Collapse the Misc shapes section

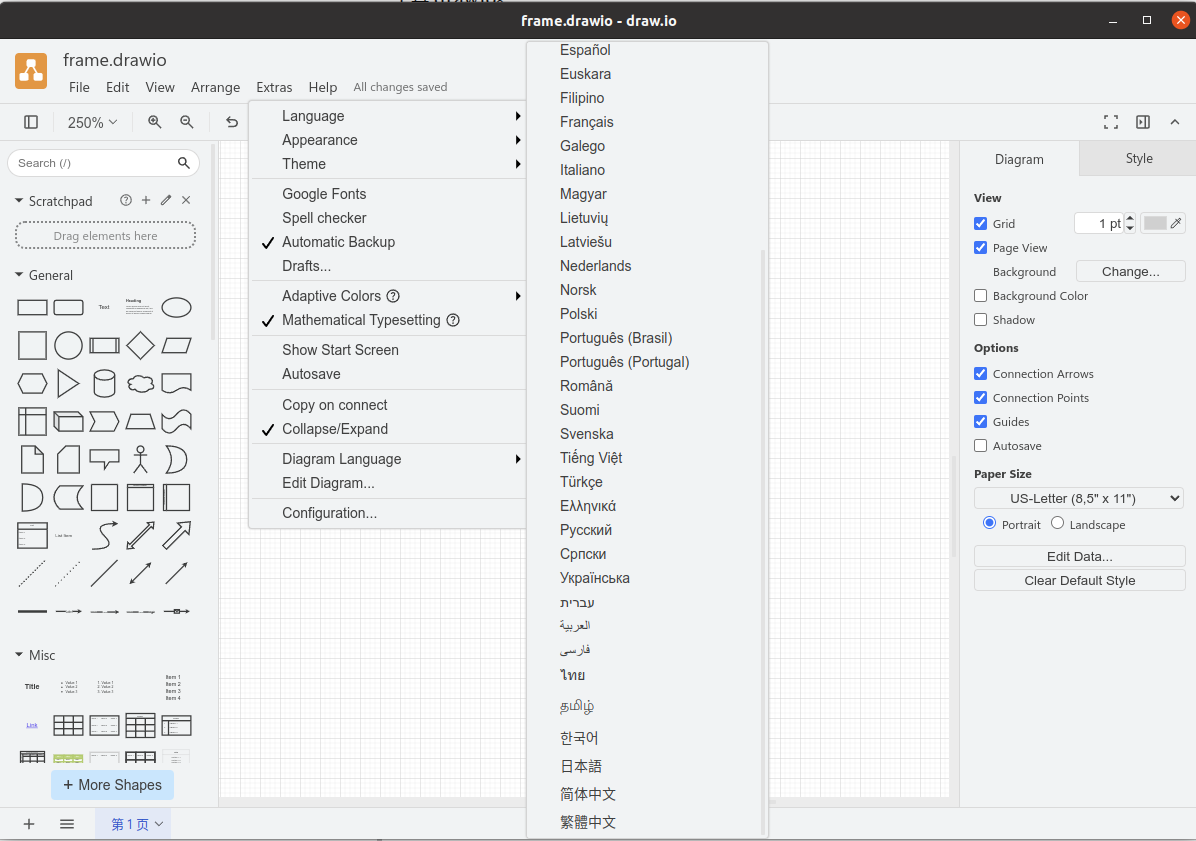pyautogui.click(x=19, y=654)
